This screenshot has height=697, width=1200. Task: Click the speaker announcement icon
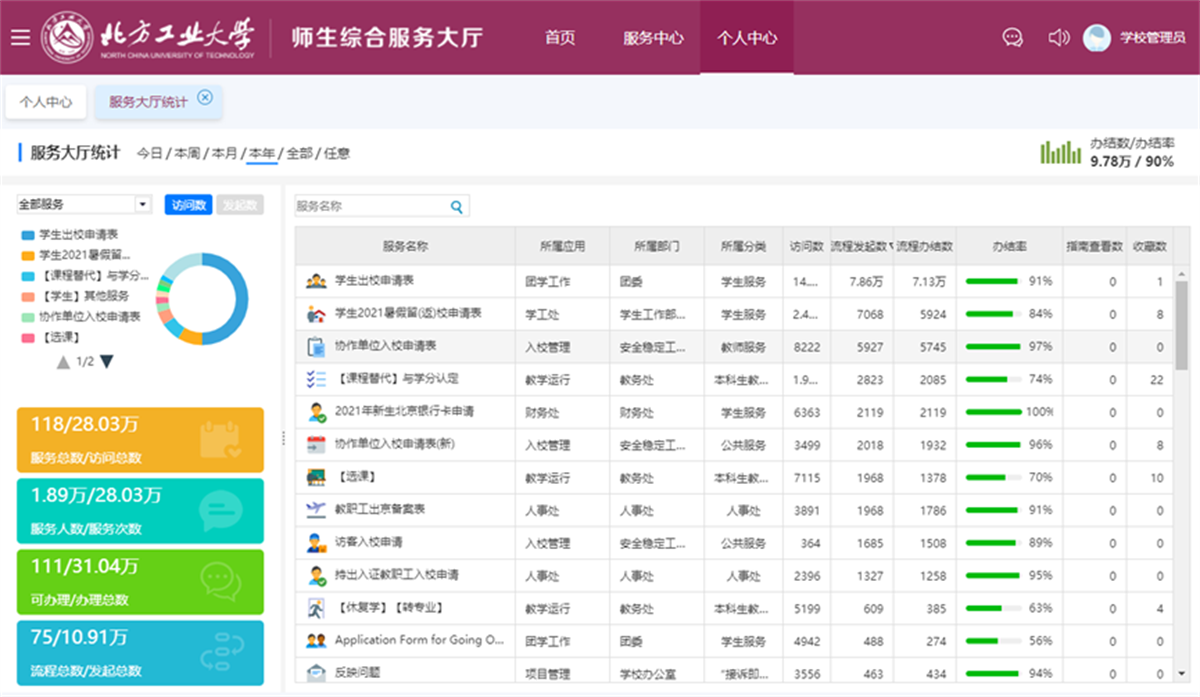(x=1058, y=38)
